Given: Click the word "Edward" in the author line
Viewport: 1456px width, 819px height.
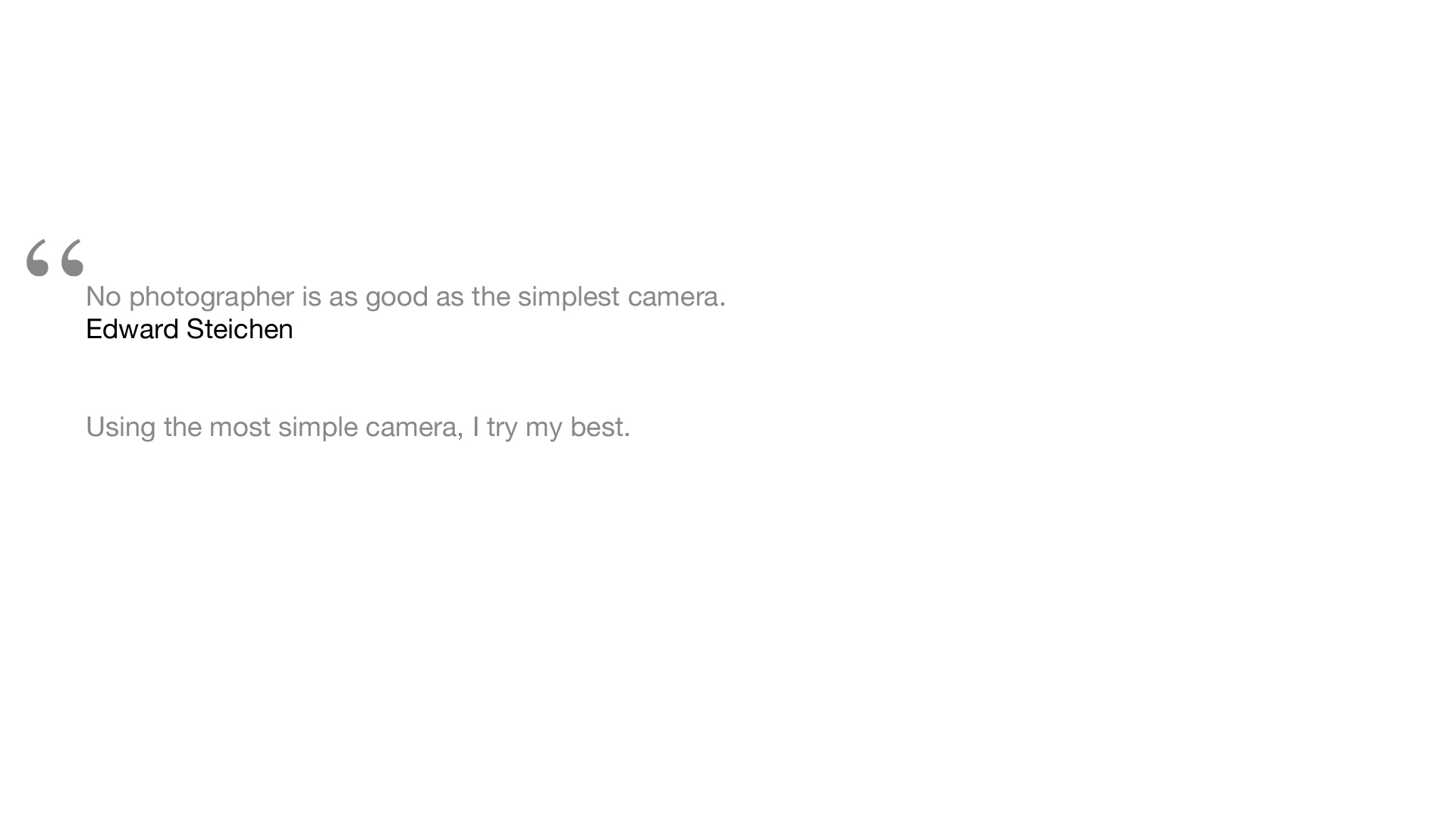Looking at the screenshot, I should tap(132, 329).
